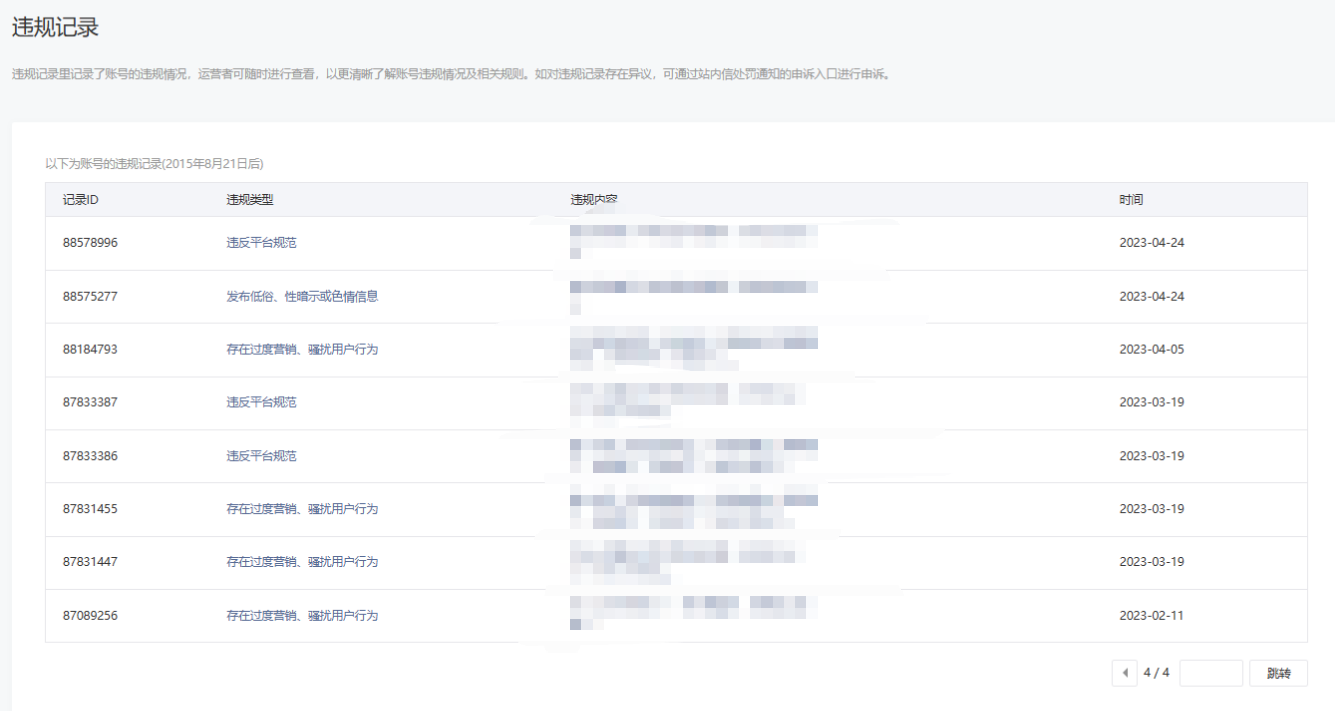Viewport: 1335px width, 711px height.
Task: Click the 违规类型 column header
Action: [250, 200]
